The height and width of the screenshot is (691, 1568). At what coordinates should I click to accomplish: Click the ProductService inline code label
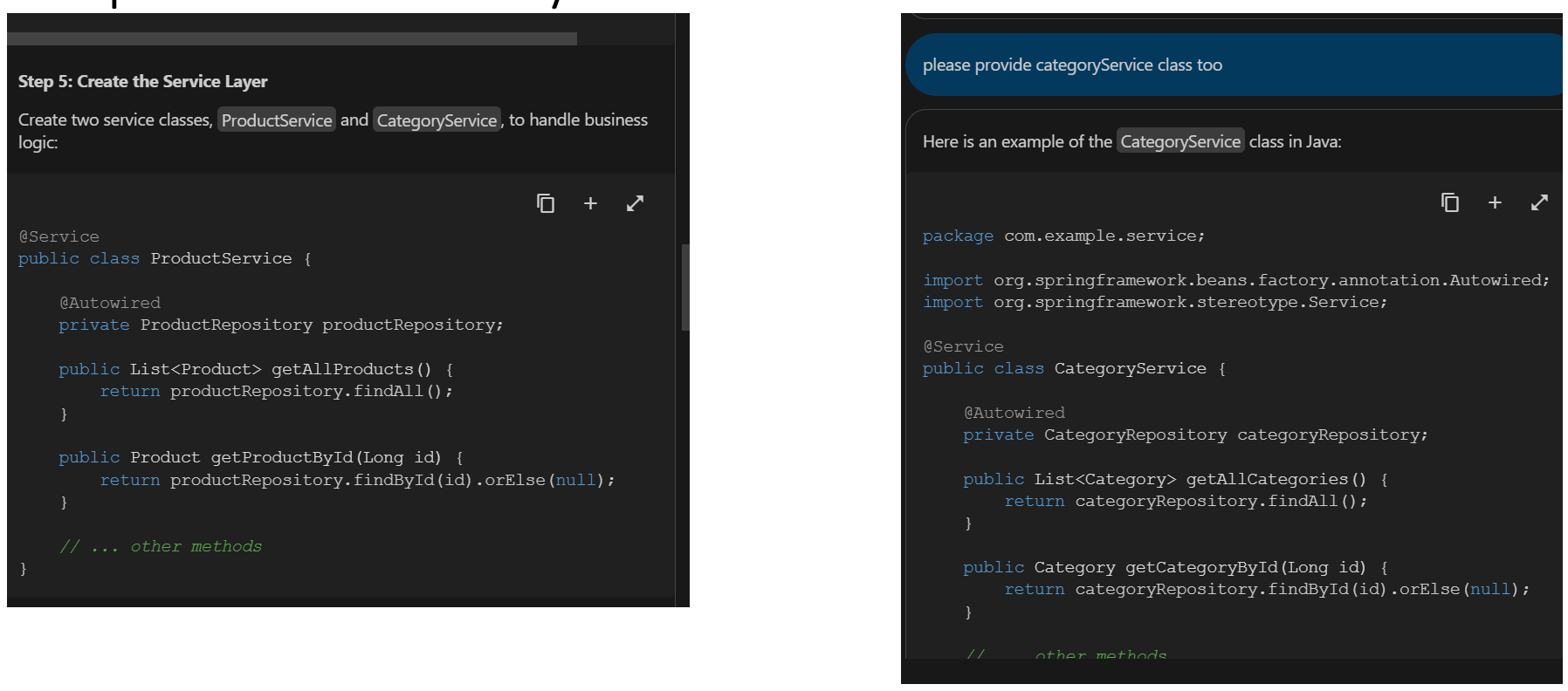[x=277, y=120]
